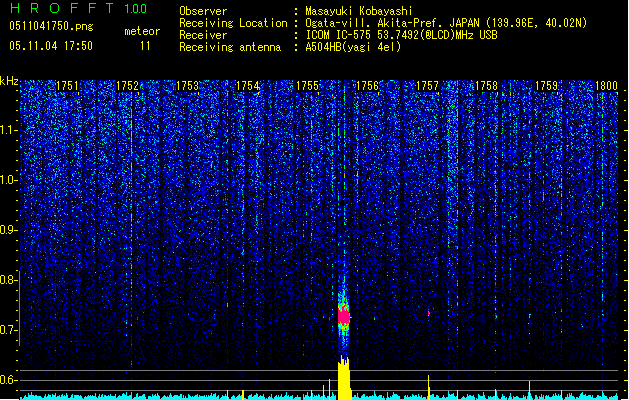The height and width of the screenshot is (400, 629).
Task: Click the 1759 time marker
Action: click(547, 86)
